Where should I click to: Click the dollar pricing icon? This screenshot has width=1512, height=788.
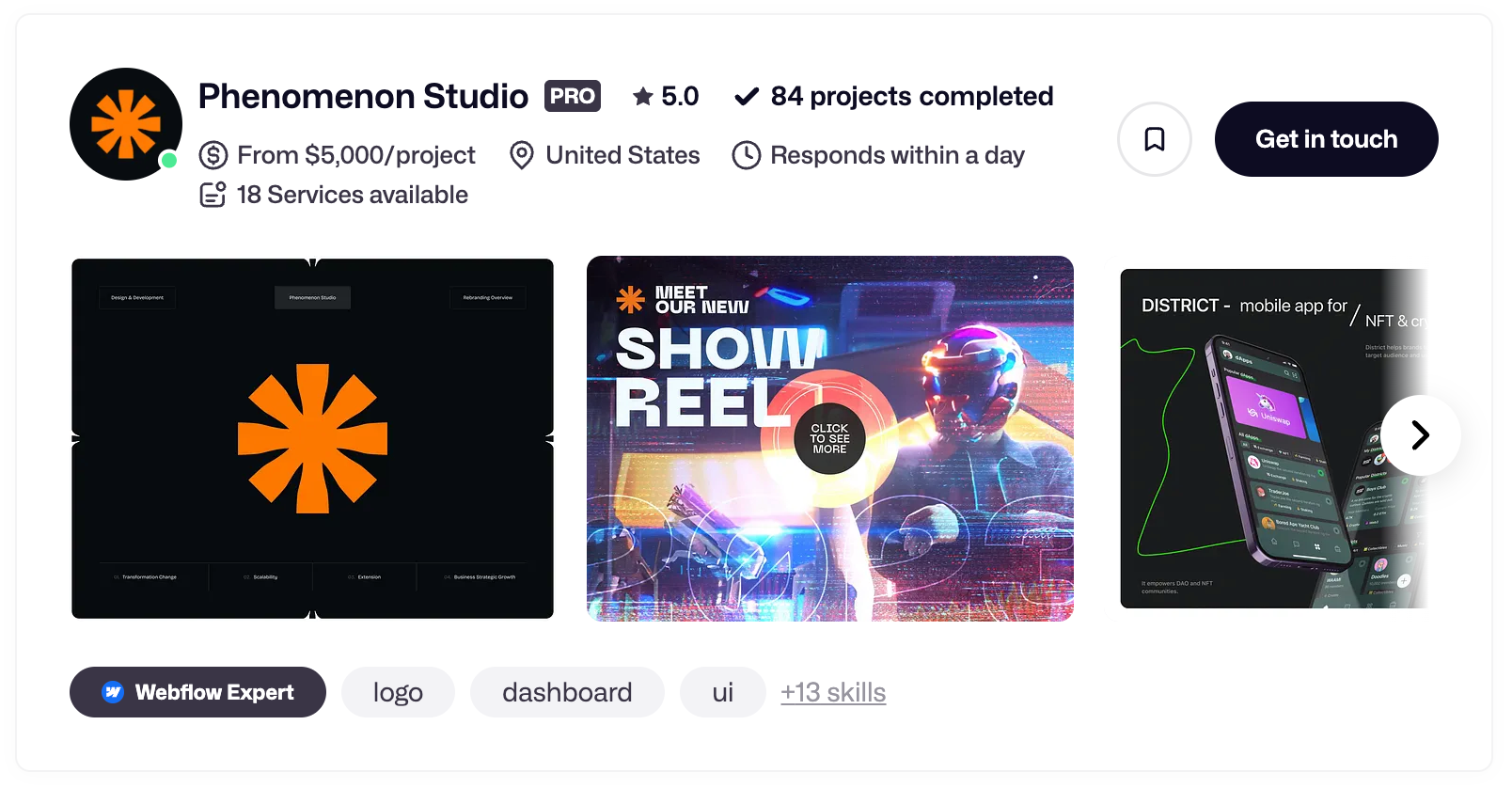click(x=213, y=155)
